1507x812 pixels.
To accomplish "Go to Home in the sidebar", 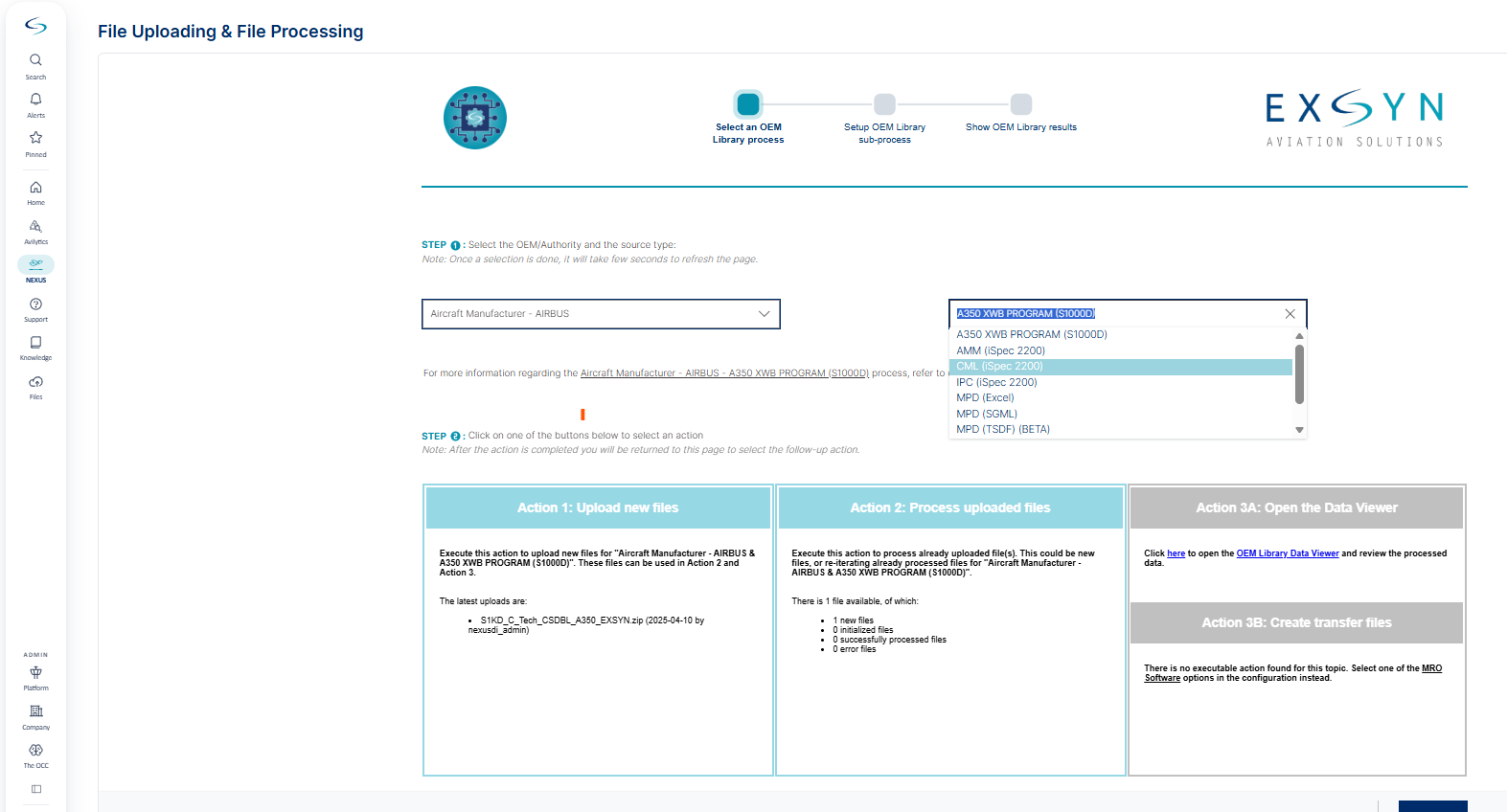I will pyautogui.click(x=35, y=192).
